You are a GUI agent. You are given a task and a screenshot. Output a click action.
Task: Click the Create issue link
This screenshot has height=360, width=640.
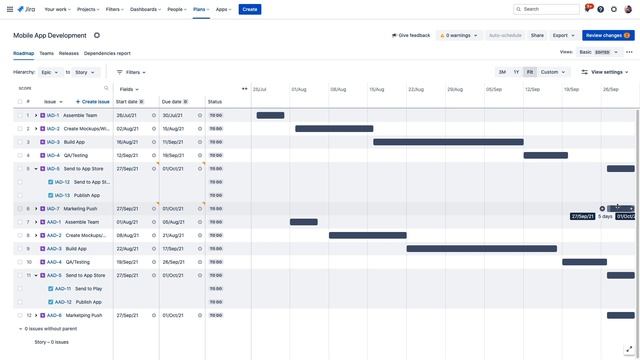pos(93,102)
